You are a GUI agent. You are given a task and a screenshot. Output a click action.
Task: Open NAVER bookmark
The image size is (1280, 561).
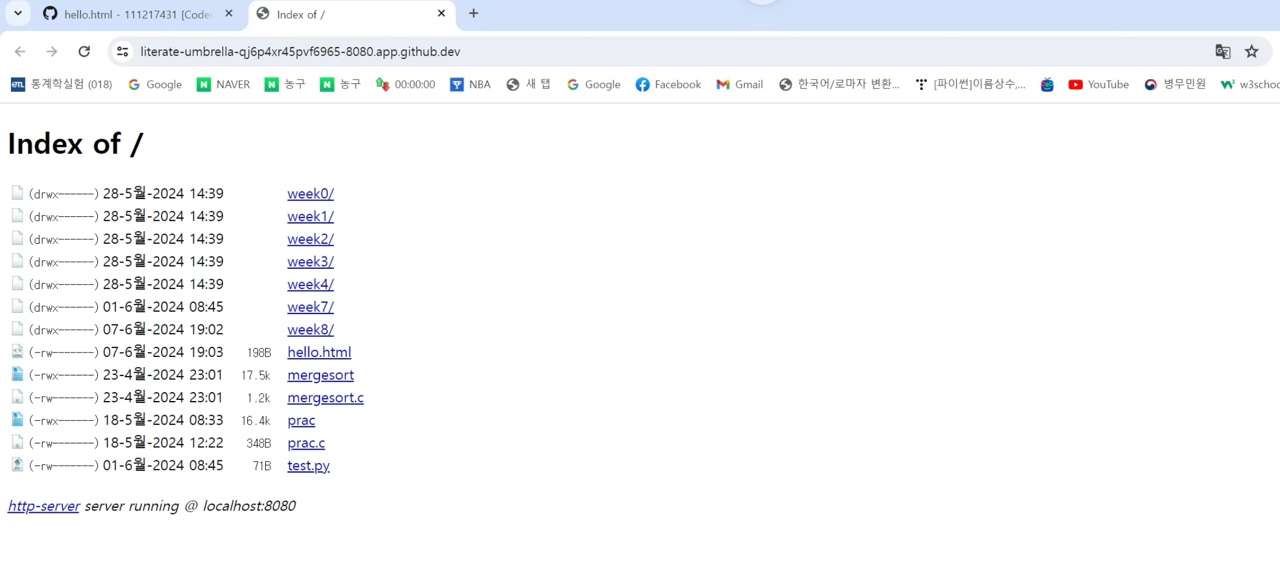click(223, 85)
